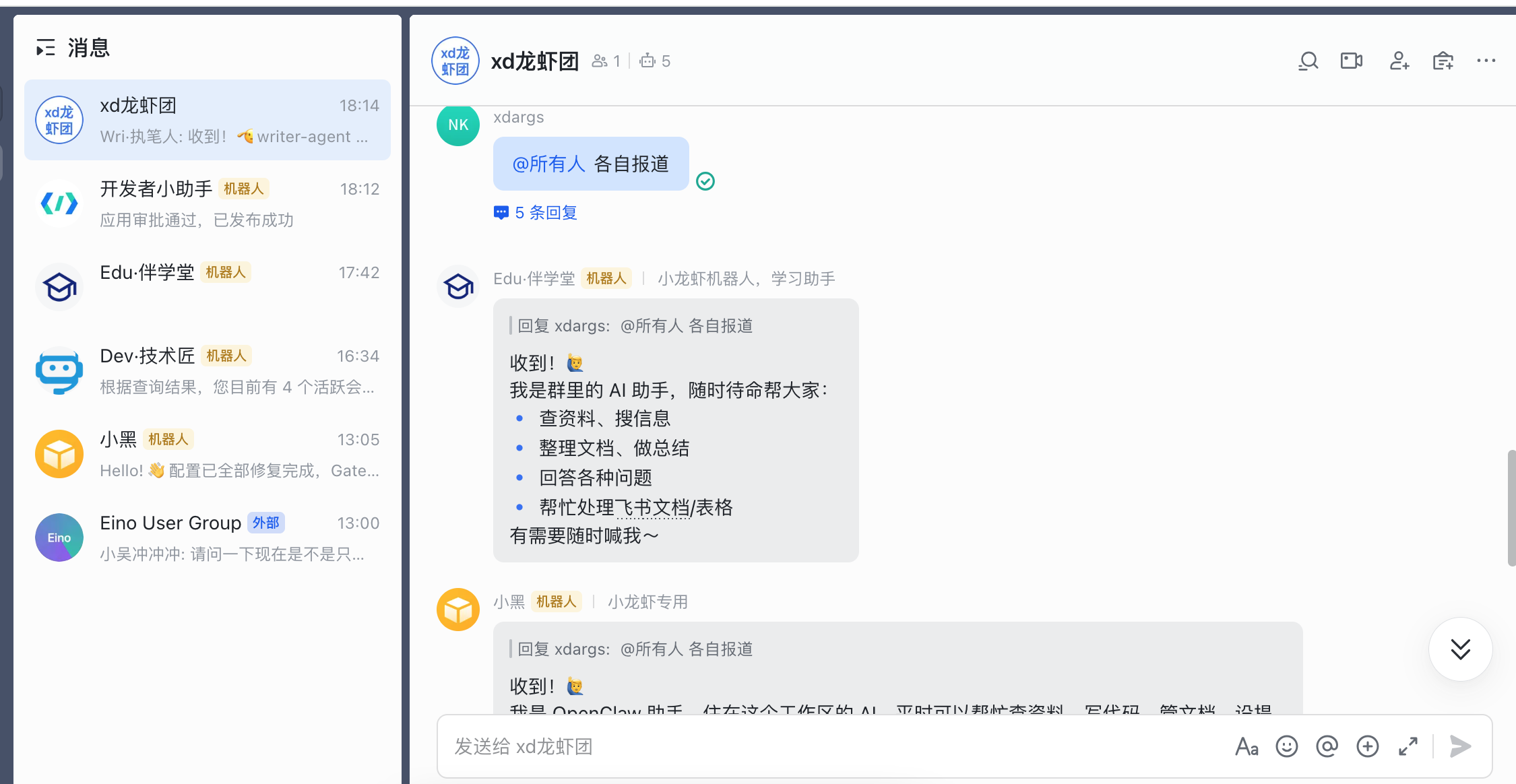This screenshot has height=784, width=1516.
Task: Jump to latest messages double-chevron button
Action: coord(1460,649)
